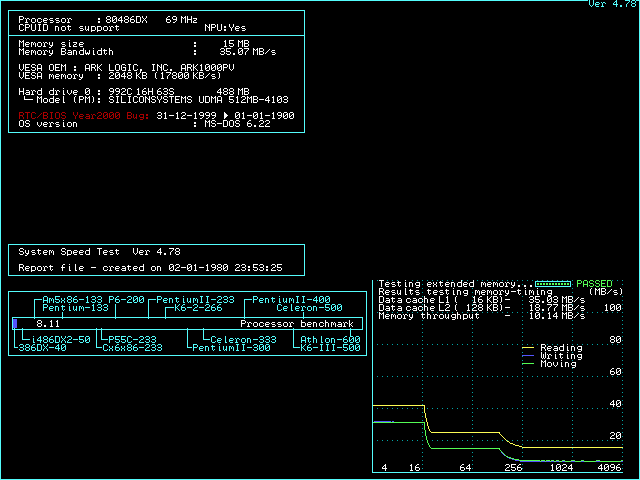This screenshot has width=640, height=480.
Task: Click the 386DX-40 benchmark marker label
Action: pyautogui.click(x=42, y=348)
